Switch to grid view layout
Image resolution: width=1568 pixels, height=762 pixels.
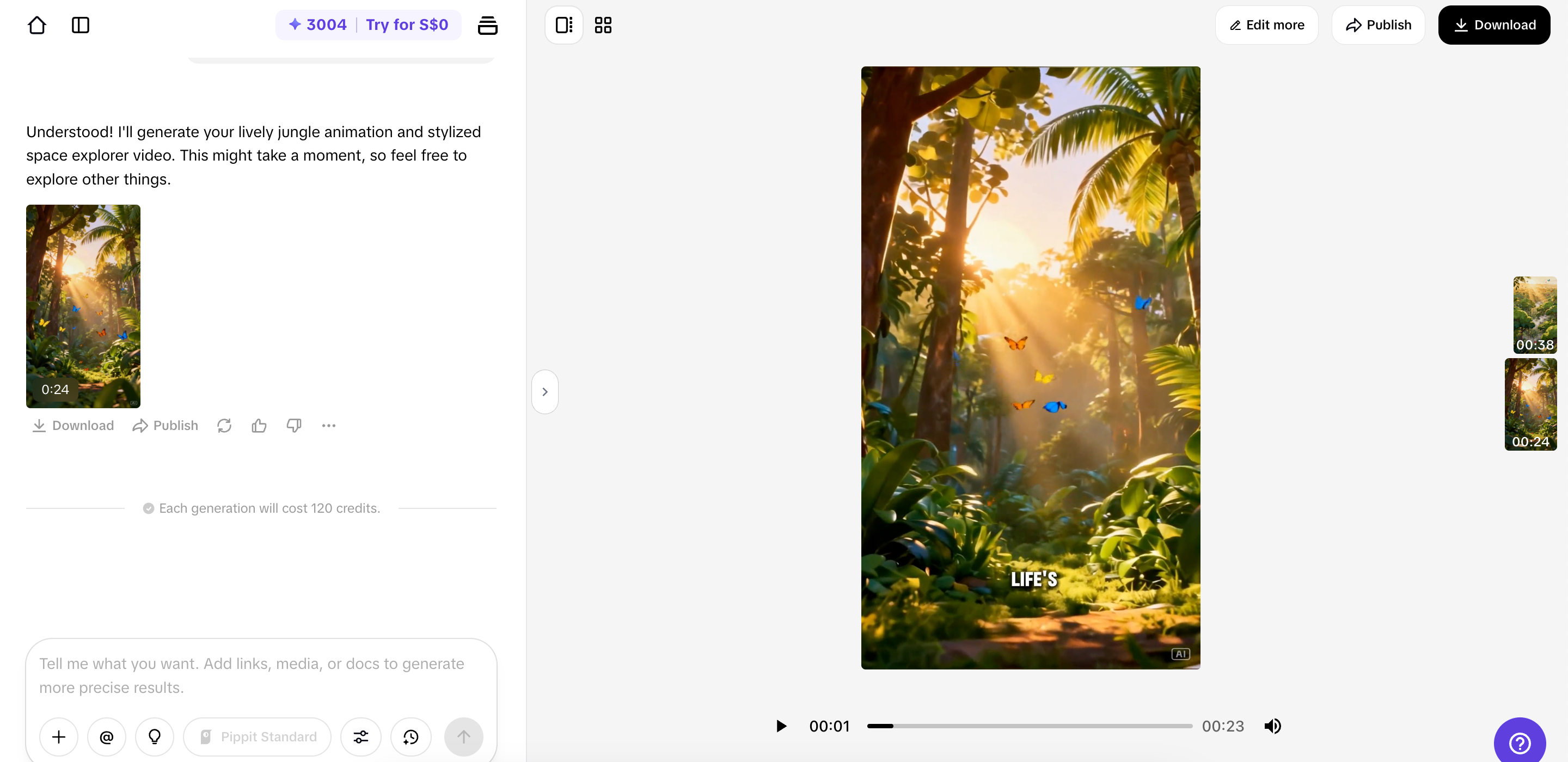(x=603, y=25)
